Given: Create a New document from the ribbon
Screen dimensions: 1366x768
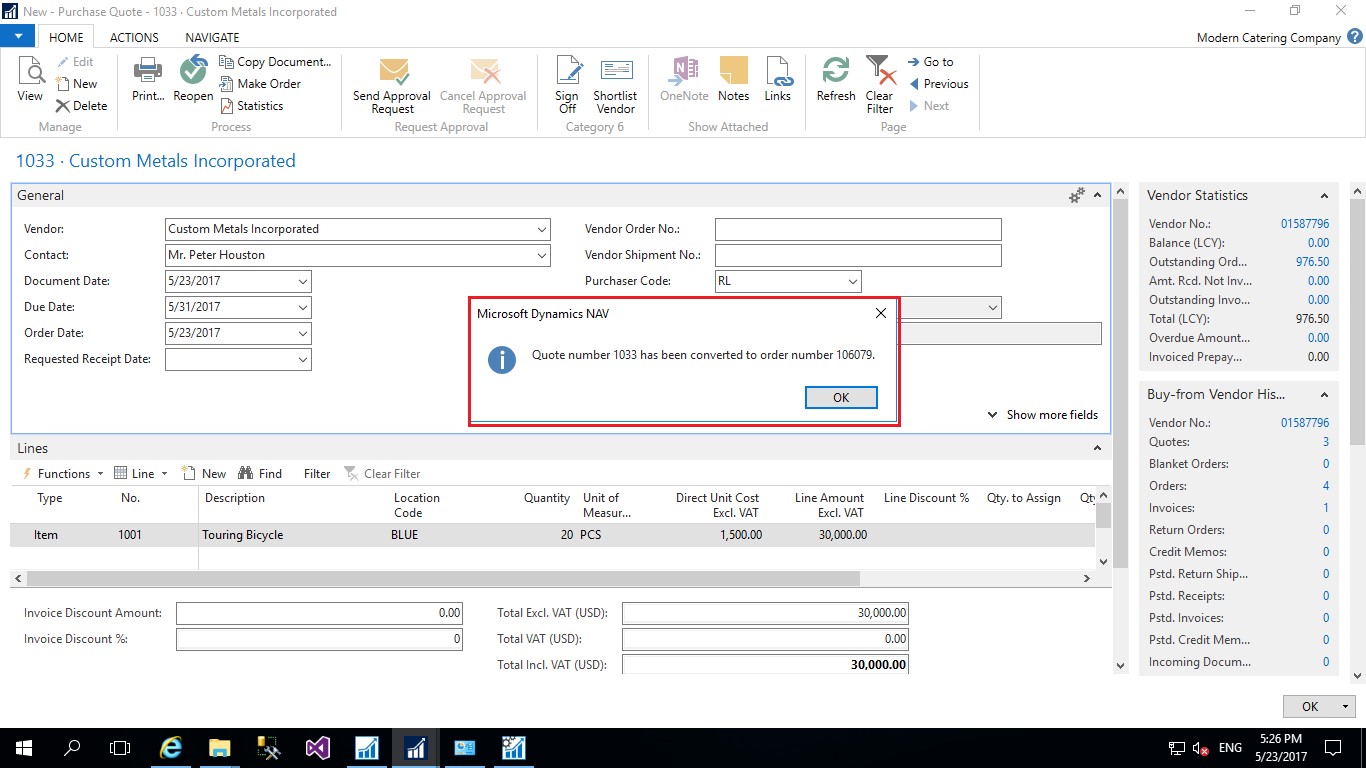Looking at the screenshot, I should 77,84.
